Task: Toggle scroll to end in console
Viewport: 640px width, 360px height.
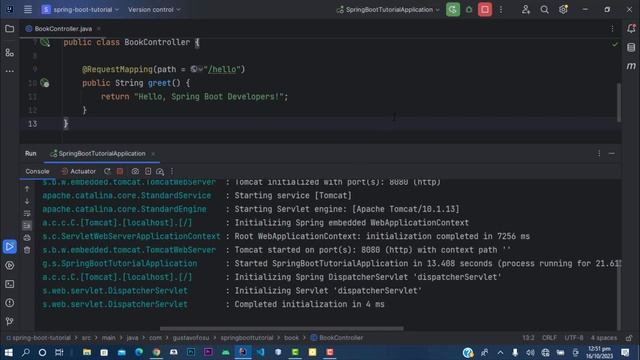Action: pyautogui.click(x=27, y=225)
